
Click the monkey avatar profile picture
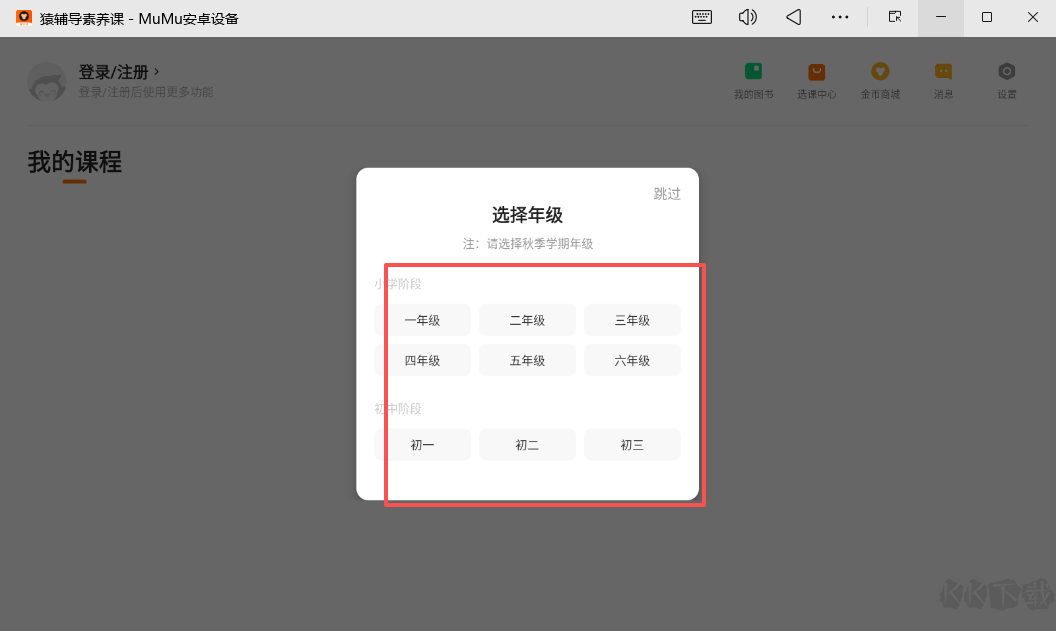(46, 82)
